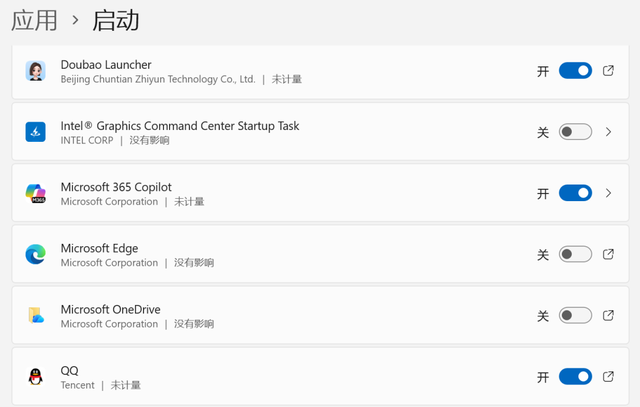Viewport: 640px width, 407px height.
Task: Expand Microsoft 365 Copilot details chevron
Action: [609, 193]
